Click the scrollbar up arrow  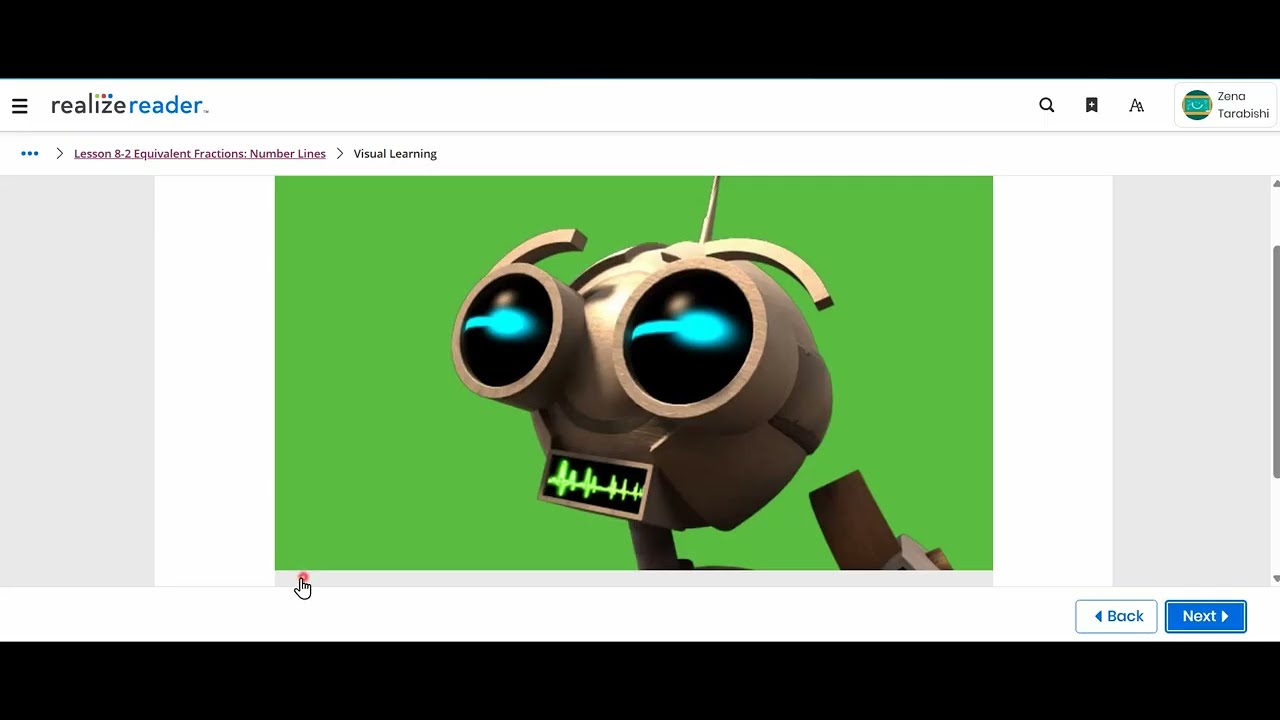coord(1275,184)
